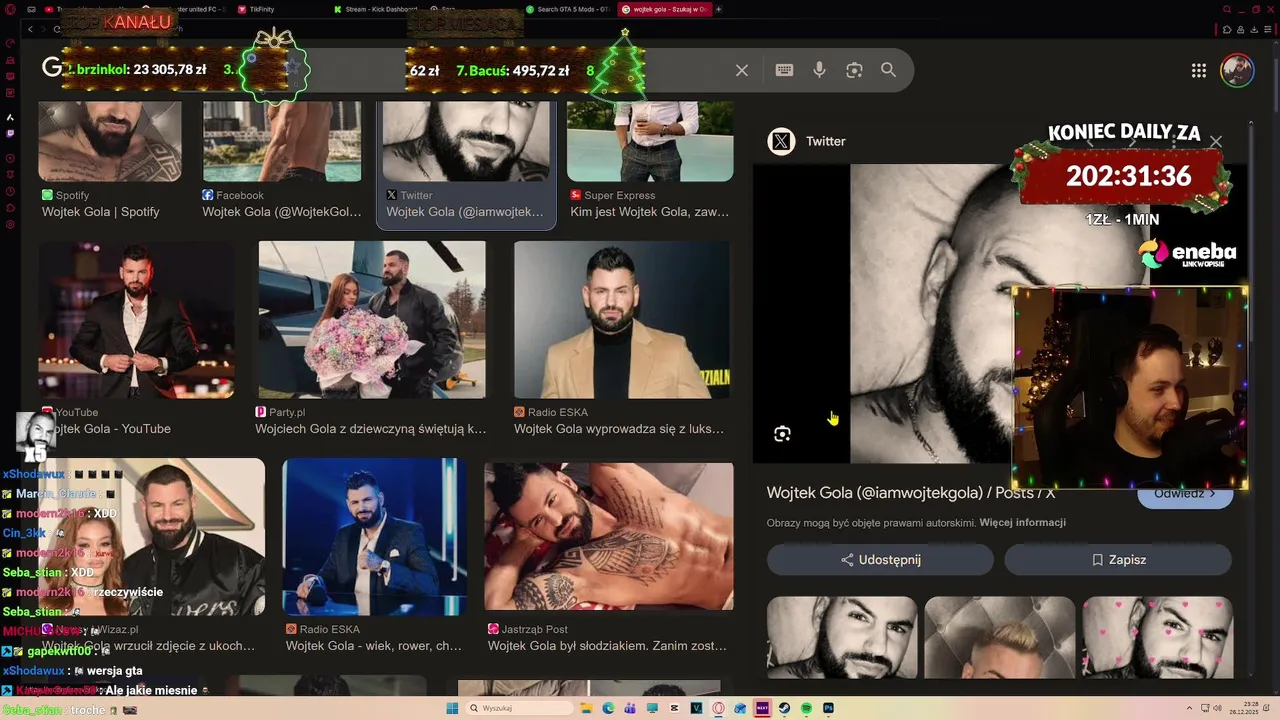This screenshot has height=720, width=1280.
Task: Click the Twitter source label in the preview header
Action: point(826,142)
